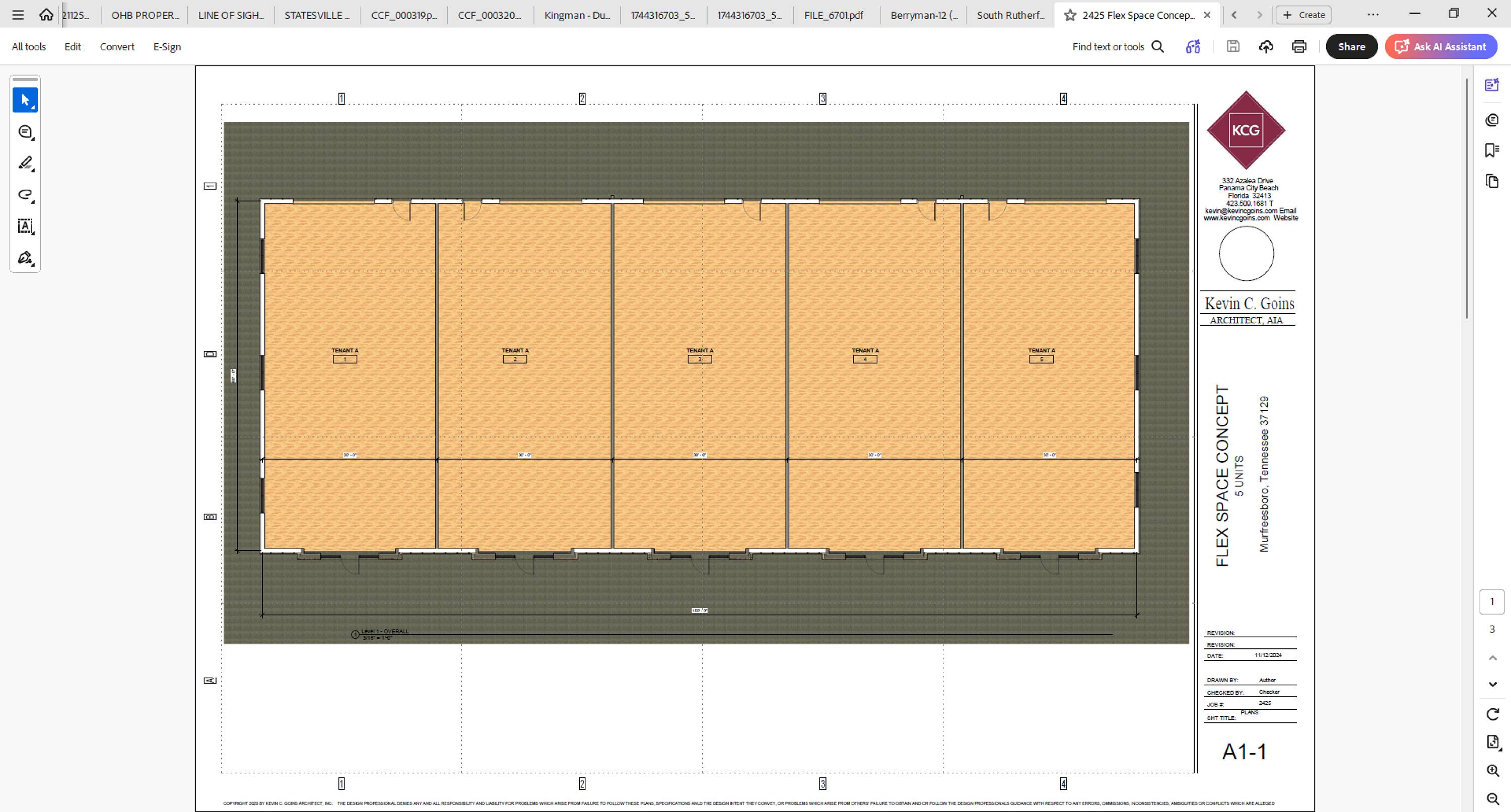Choose the add comment tool
Screen dimensions: 1511x812
click(x=25, y=132)
